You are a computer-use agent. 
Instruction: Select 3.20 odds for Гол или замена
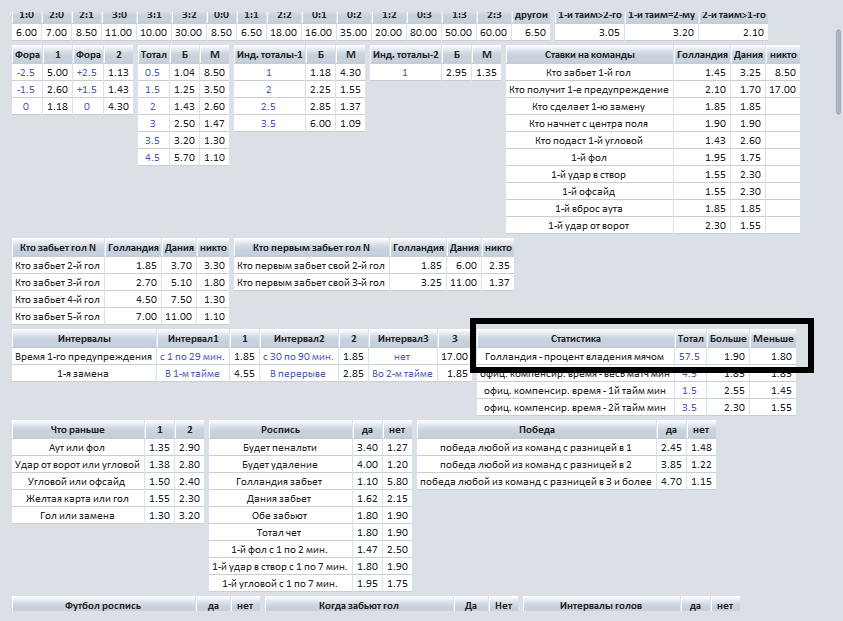tap(189, 516)
